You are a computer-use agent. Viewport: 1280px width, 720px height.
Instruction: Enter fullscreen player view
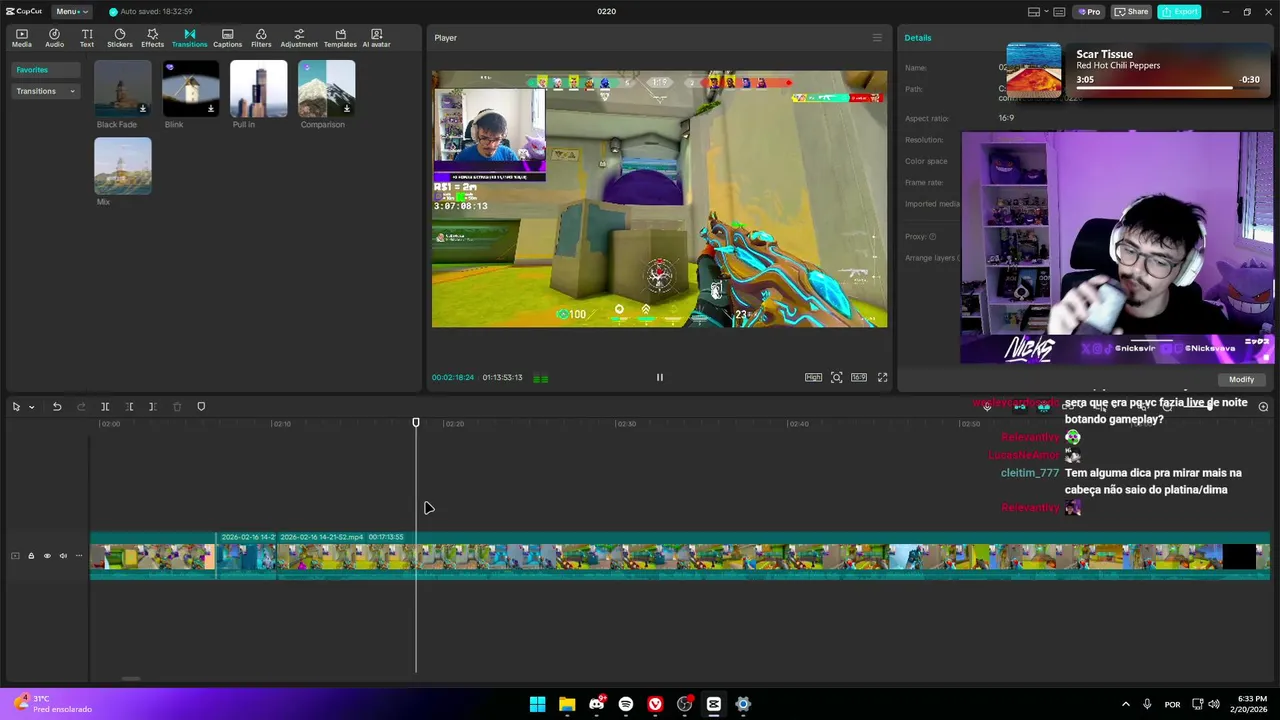pos(882,377)
